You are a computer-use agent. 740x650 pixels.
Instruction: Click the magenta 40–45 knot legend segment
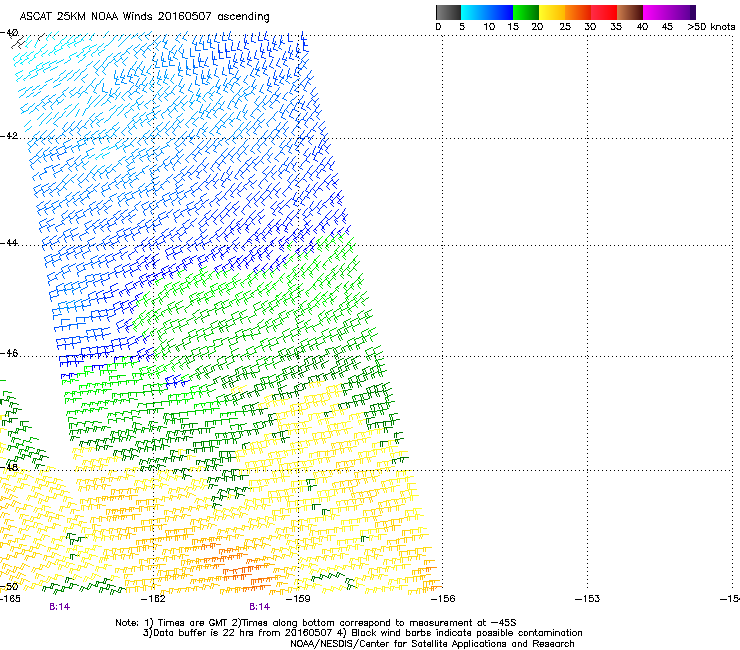tap(656, 12)
